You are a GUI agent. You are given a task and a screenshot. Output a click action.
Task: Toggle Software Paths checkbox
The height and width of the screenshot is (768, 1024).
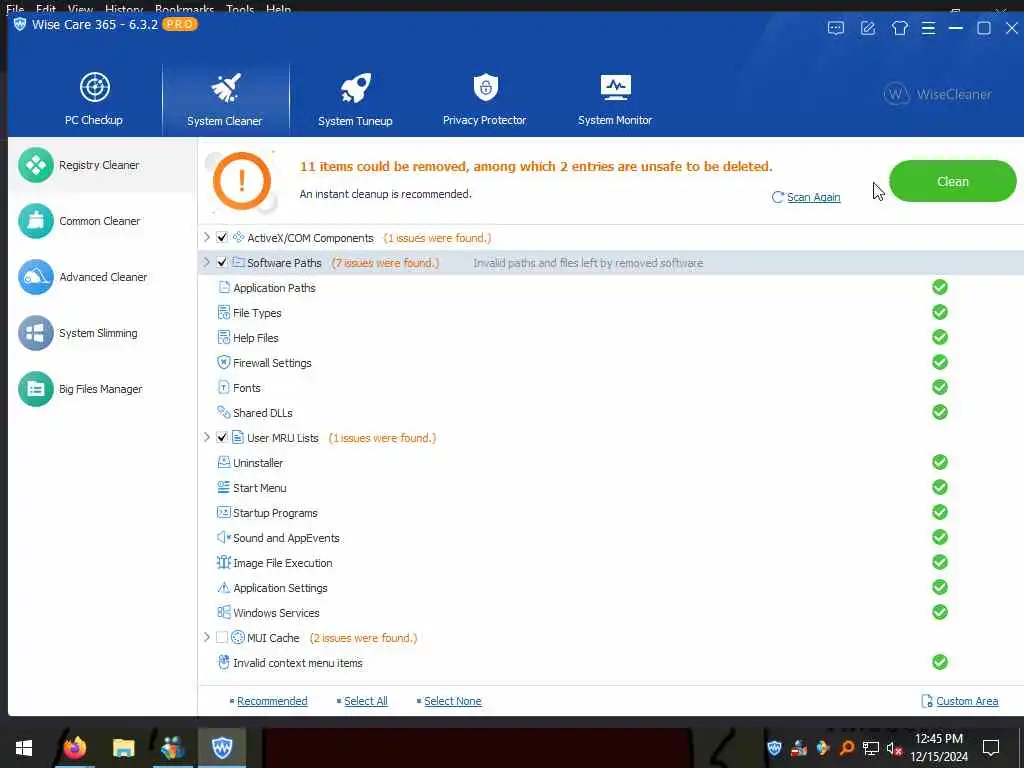coord(222,263)
